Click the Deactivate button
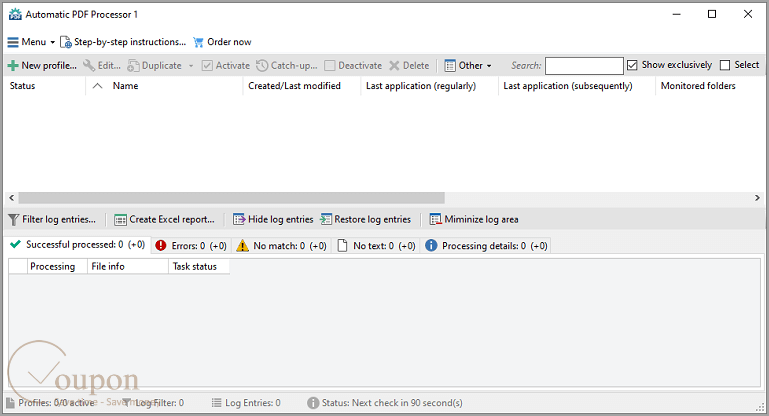The image size is (769, 416). [x=353, y=65]
